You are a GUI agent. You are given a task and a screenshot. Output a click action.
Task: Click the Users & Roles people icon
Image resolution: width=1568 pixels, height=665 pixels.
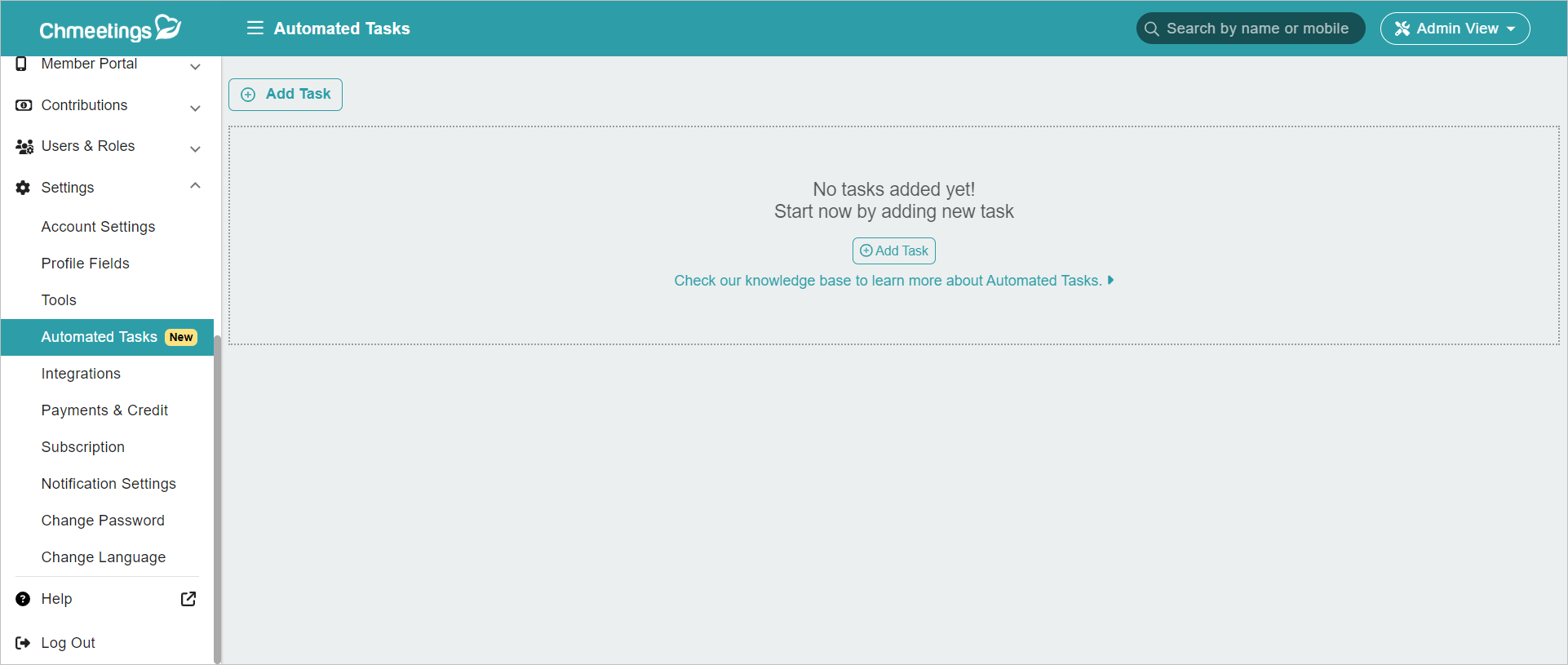coord(24,147)
